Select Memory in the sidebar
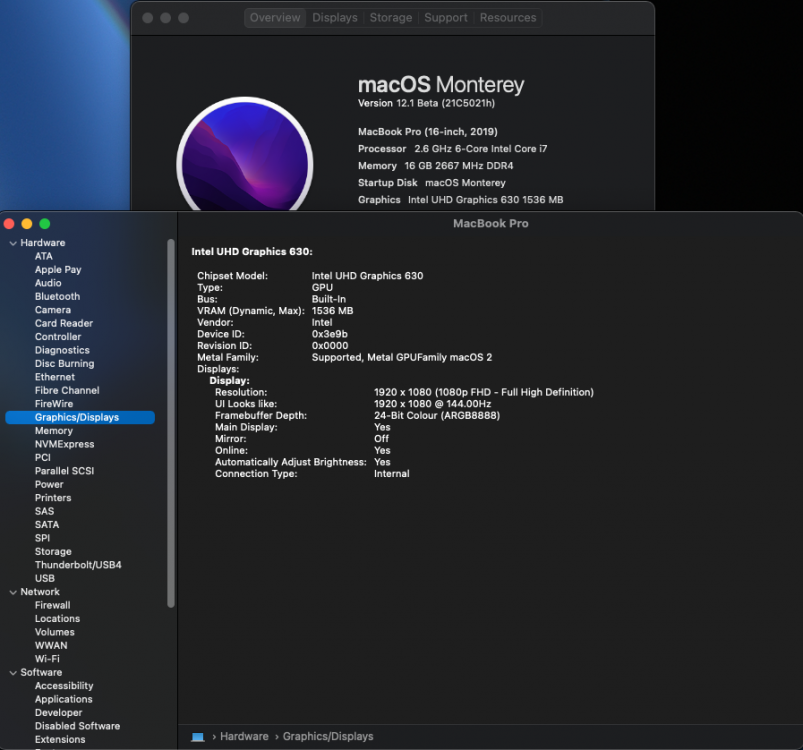 (54, 431)
